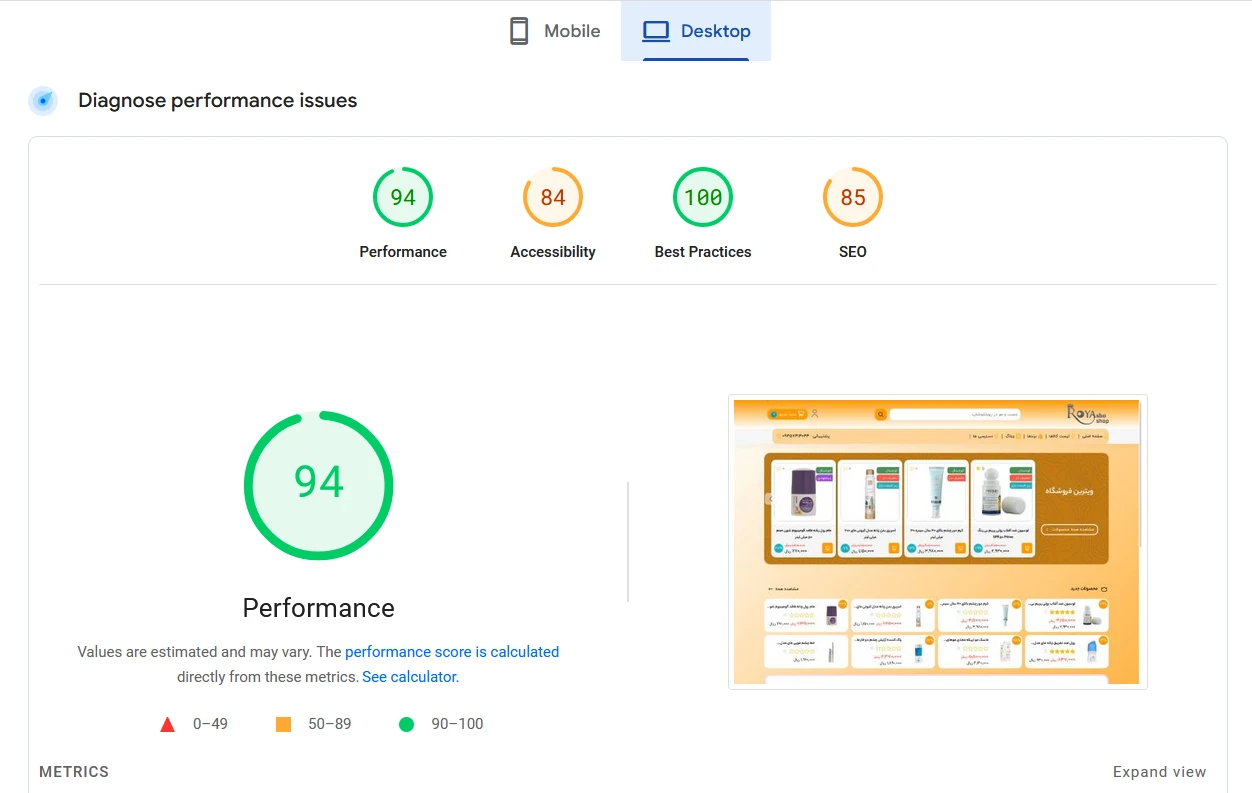The width and height of the screenshot is (1252, 793).
Task: Click 'Diagnose performance issues' heading
Action: tap(218, 100)
